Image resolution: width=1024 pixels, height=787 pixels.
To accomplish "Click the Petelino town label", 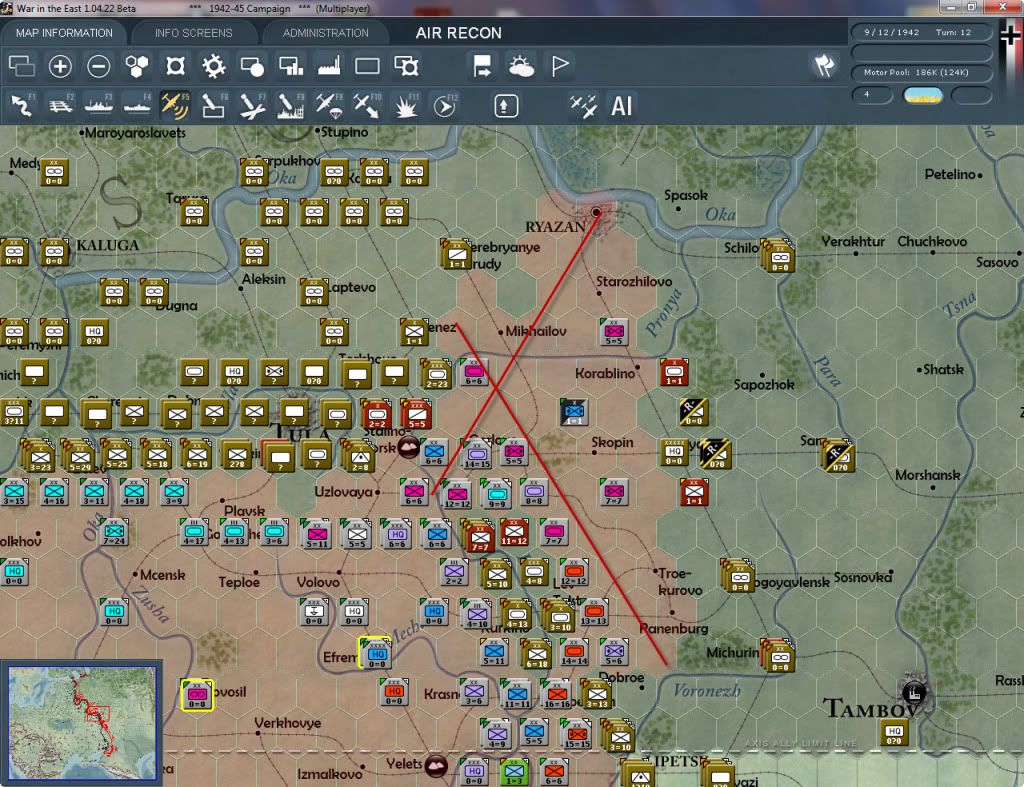I will click(x=950, y=174).
